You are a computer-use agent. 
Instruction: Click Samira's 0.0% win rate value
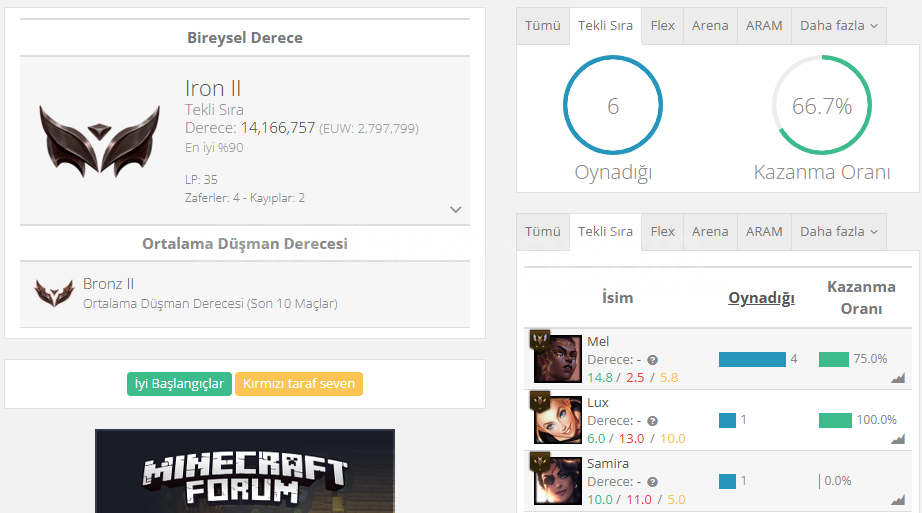pos(837,481)
